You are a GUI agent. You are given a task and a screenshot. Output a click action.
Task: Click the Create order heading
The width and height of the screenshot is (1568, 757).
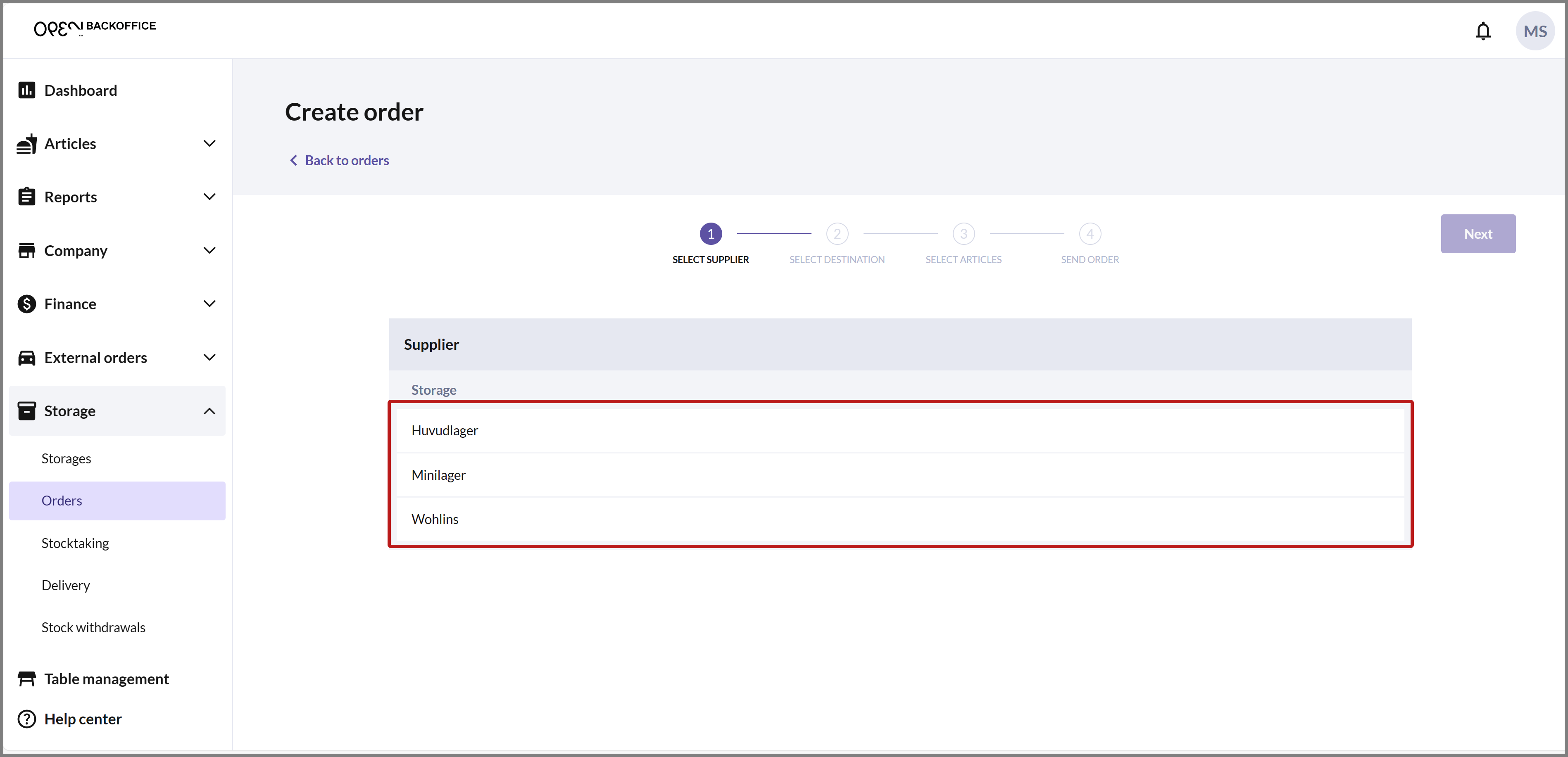pyautogui.click(x=354, y=112)
